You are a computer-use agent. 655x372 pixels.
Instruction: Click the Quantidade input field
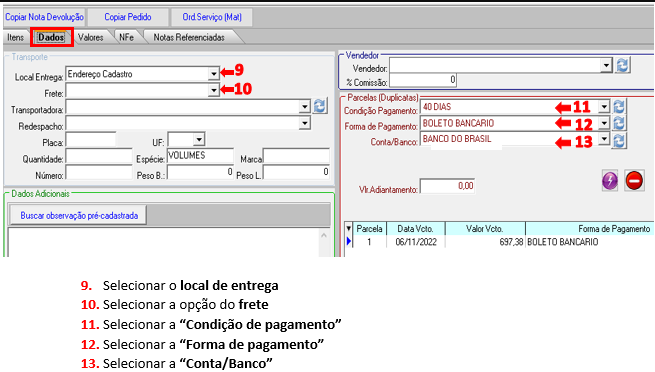(99, 156)
